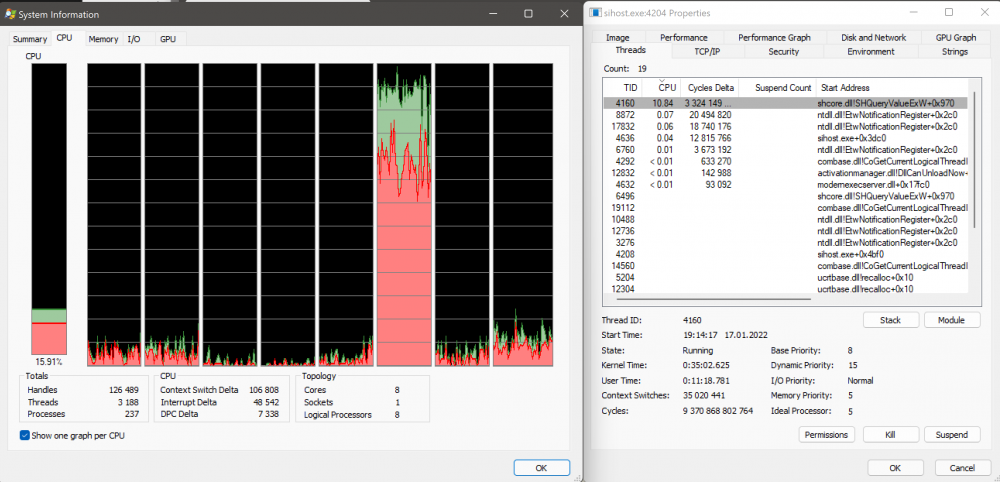Switch to the TCP/IP tab
The width and height of the screenshot is (1000, 482).
[x=707, y=51]
